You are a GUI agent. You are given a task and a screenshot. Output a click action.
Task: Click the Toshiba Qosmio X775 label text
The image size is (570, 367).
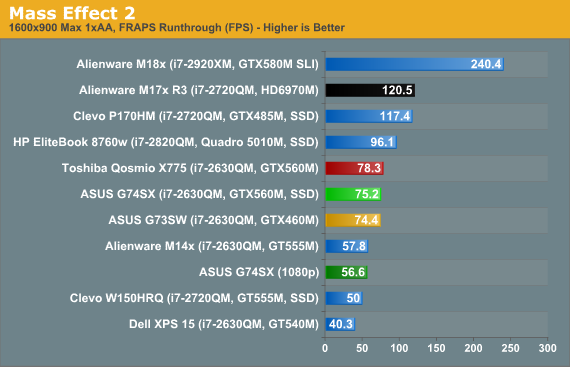[x=190, y=168]
